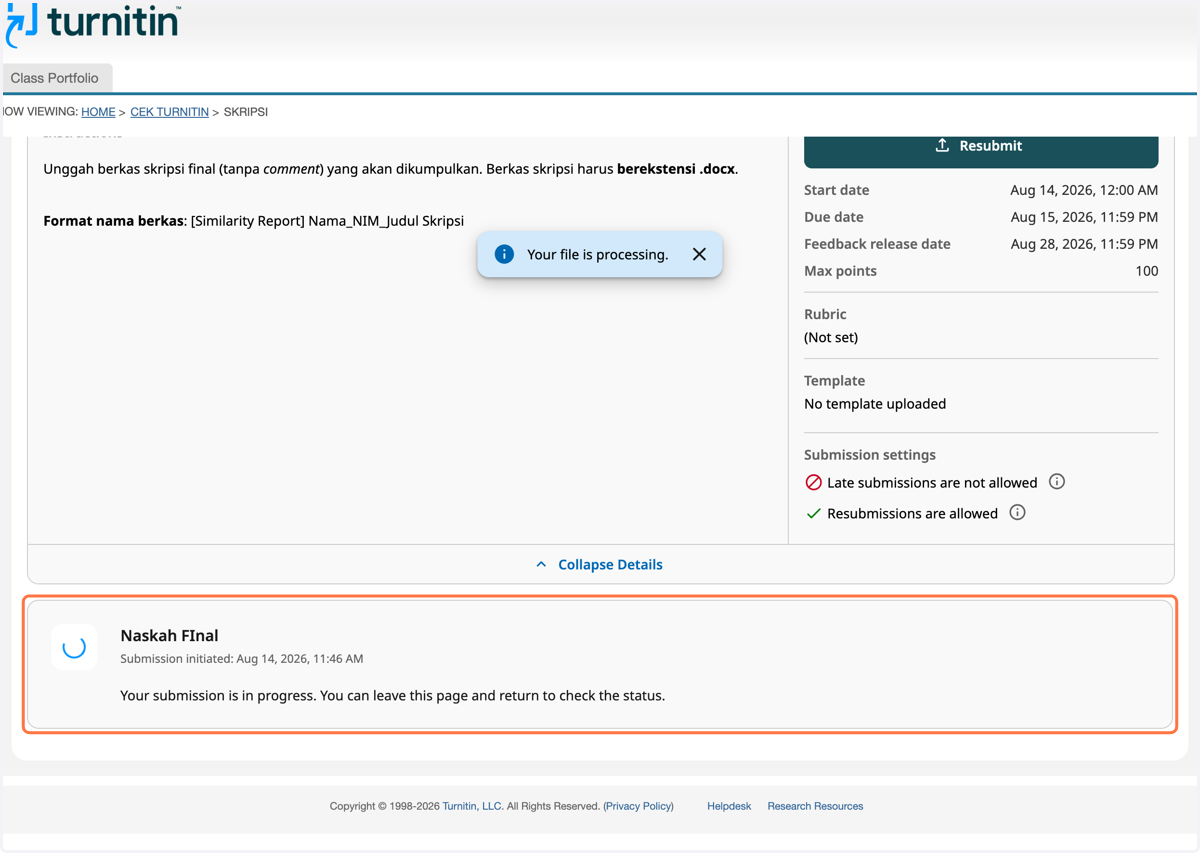
Task: Click the Due date value Aug 15
Action: pos(1084,217)
